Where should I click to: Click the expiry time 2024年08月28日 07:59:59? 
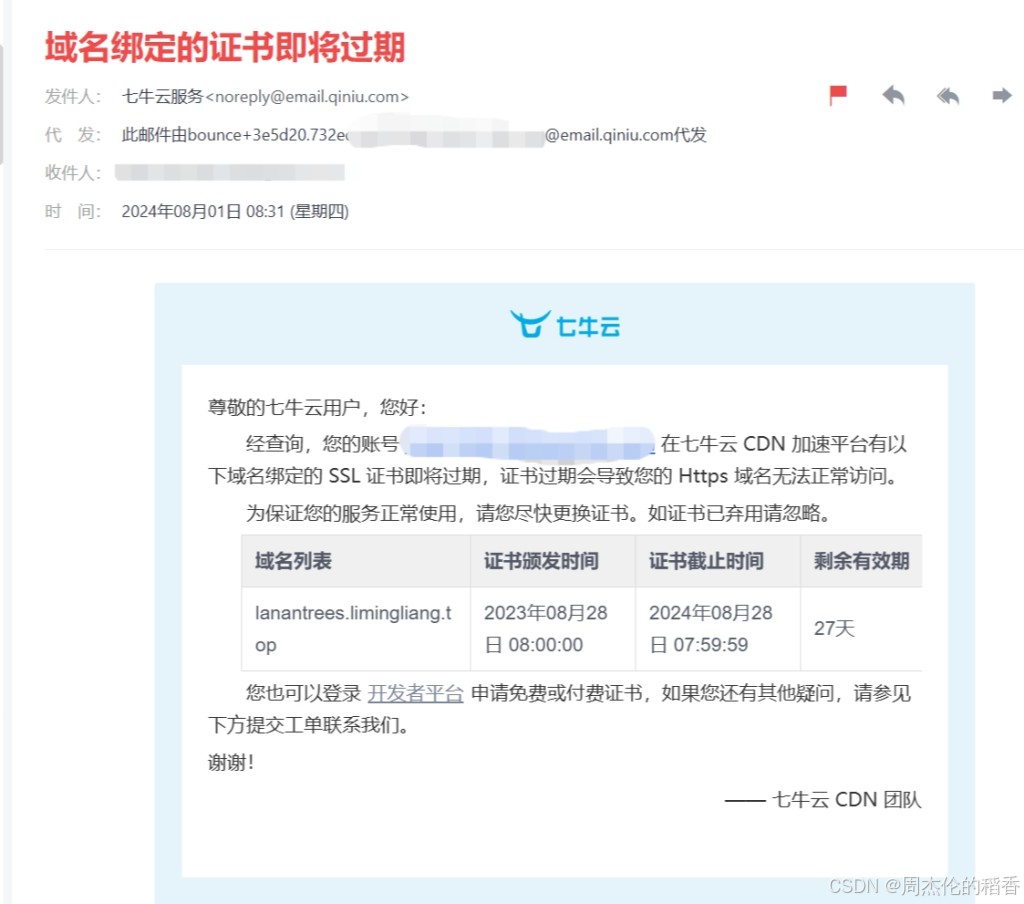tap(718, 628)
